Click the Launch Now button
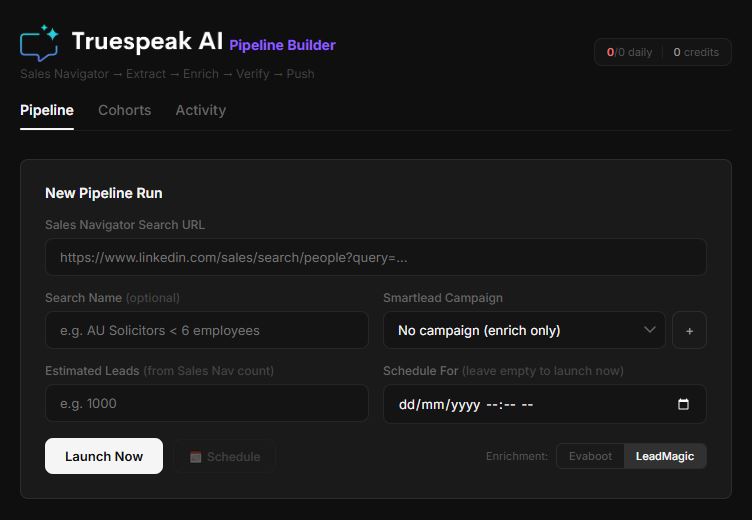Viewport: 752px width, 520px height. [104, 456]
